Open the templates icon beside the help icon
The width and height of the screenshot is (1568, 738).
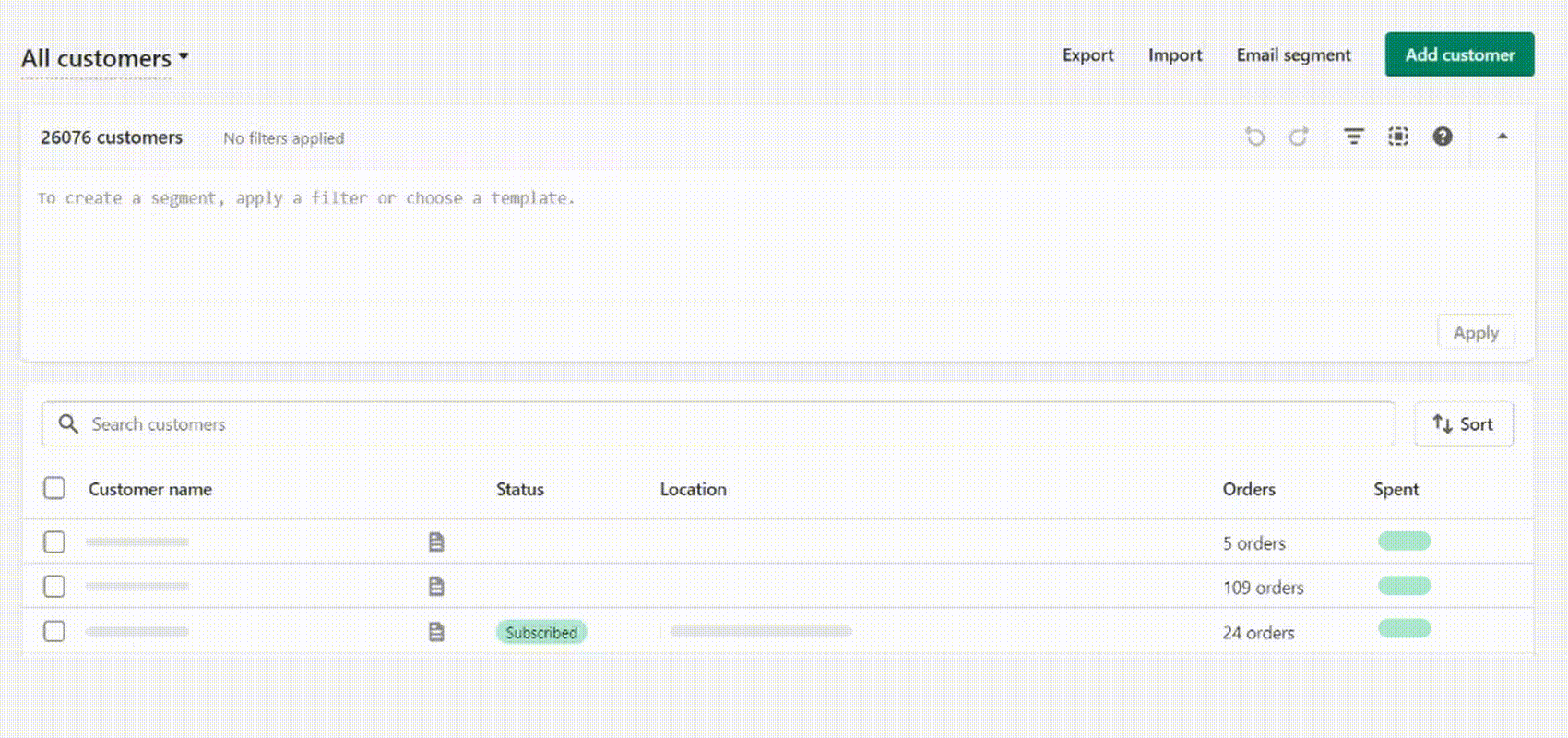click(1398, 137)
